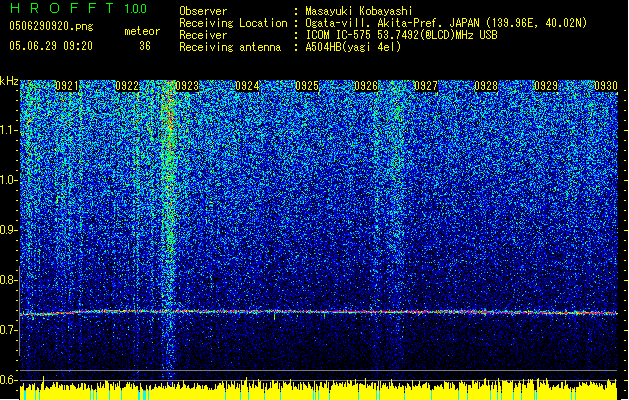Click the receiver ICOM IC-575 text
Viewport: 629px width, 400px height.
[x=401, y=35]
